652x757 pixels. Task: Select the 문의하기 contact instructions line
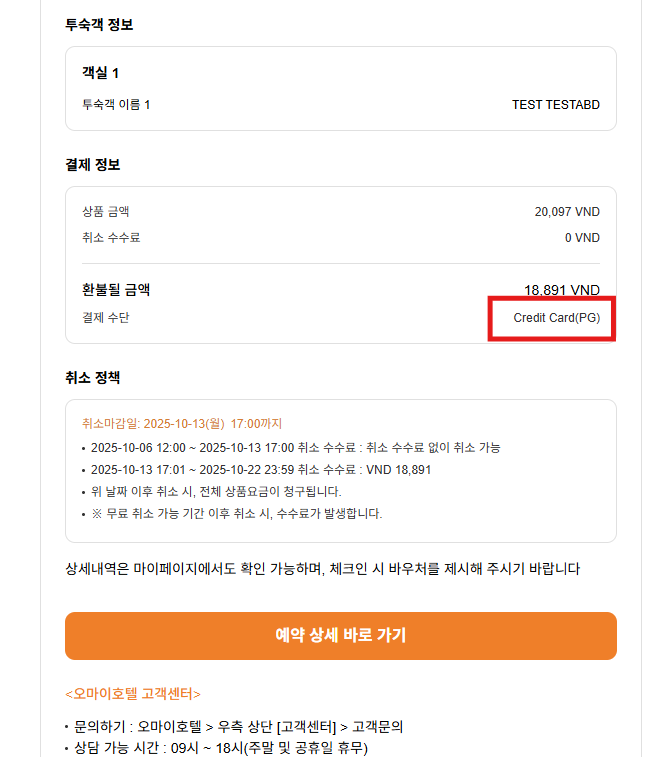239,727
